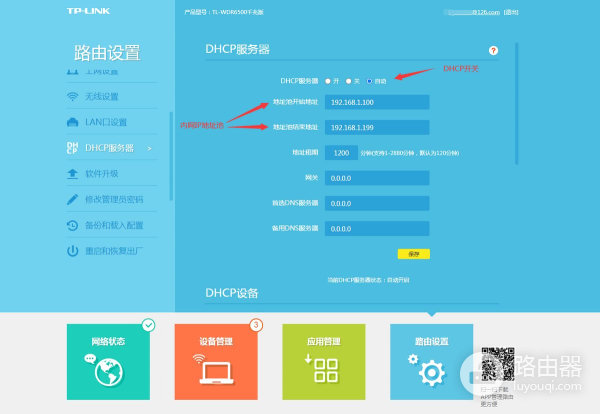Screen dimensions: 600x414
Task: Select the DHCP 开 radio button
Action: tap(328, 81)
